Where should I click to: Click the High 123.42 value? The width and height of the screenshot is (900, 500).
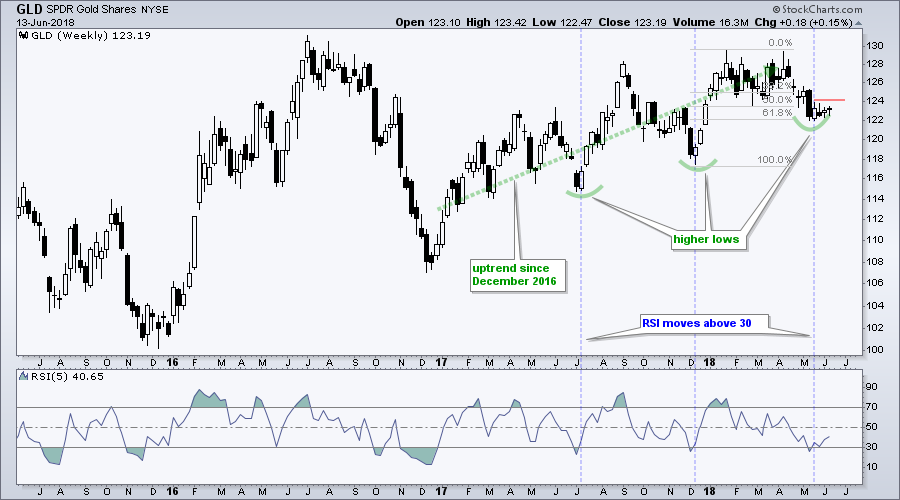tap(494, 22)
